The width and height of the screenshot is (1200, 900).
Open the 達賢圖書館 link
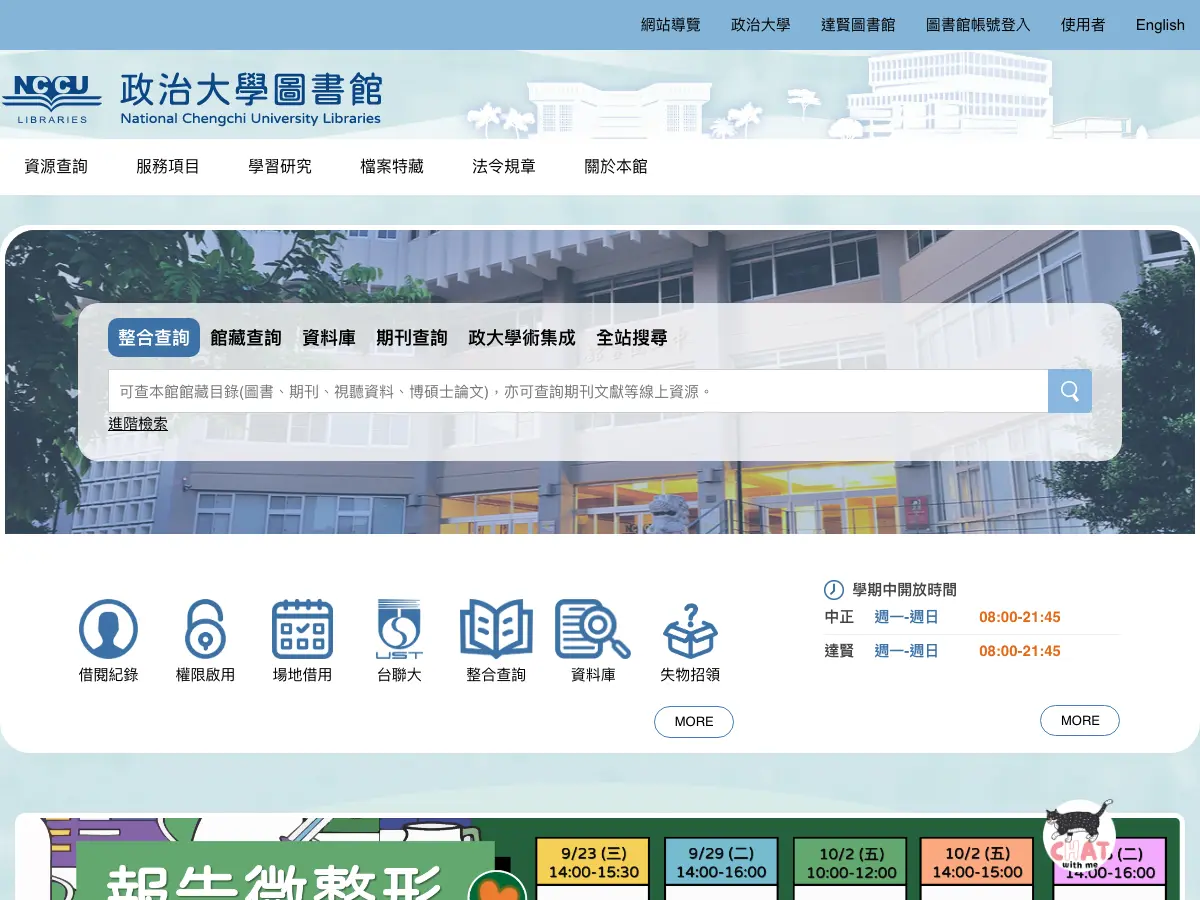tap(858, 25)
